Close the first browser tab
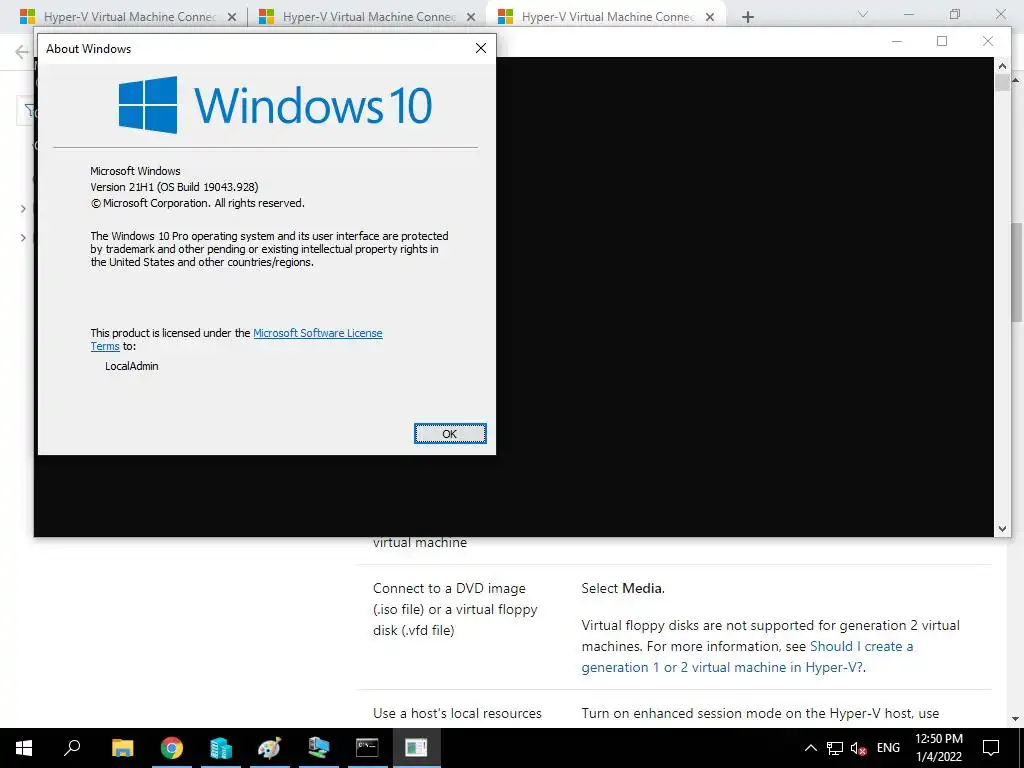 [232, 17]
